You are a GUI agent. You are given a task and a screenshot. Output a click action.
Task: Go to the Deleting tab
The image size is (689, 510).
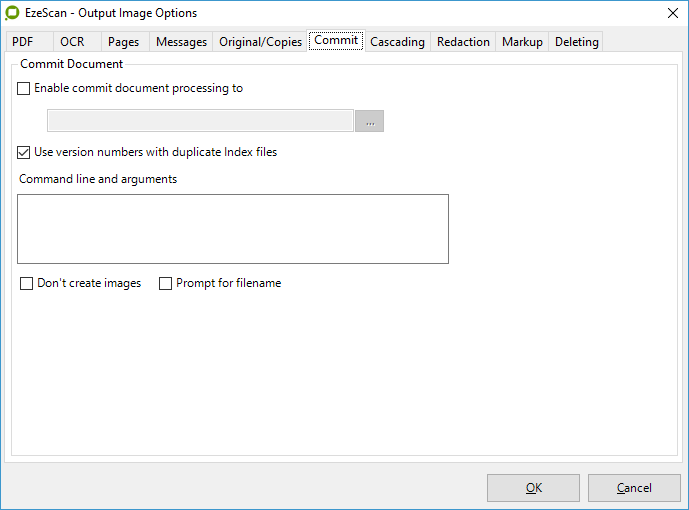tap(576, 42)
